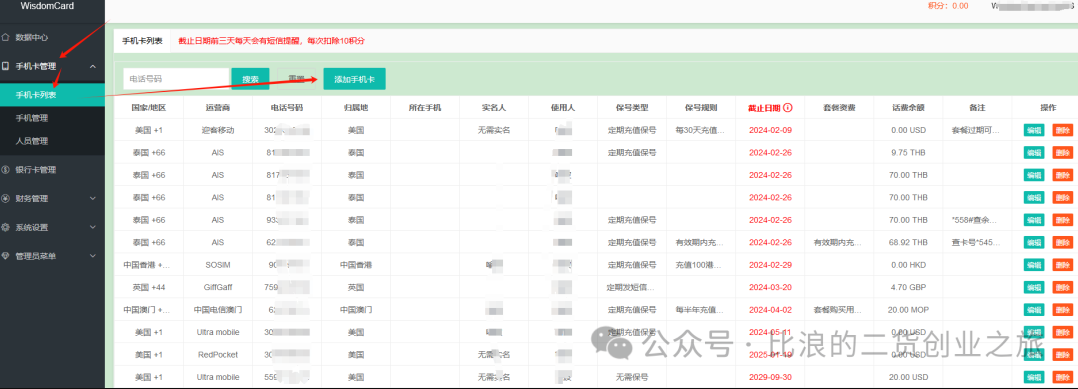Expand the 财务管理 chevron
This screenshot has height=389, width=1078.
coord(93,199)
